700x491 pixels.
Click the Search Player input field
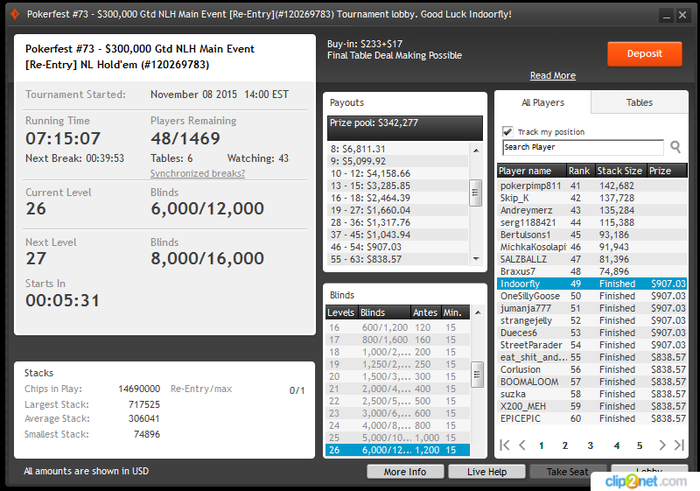tap(583, 147)
